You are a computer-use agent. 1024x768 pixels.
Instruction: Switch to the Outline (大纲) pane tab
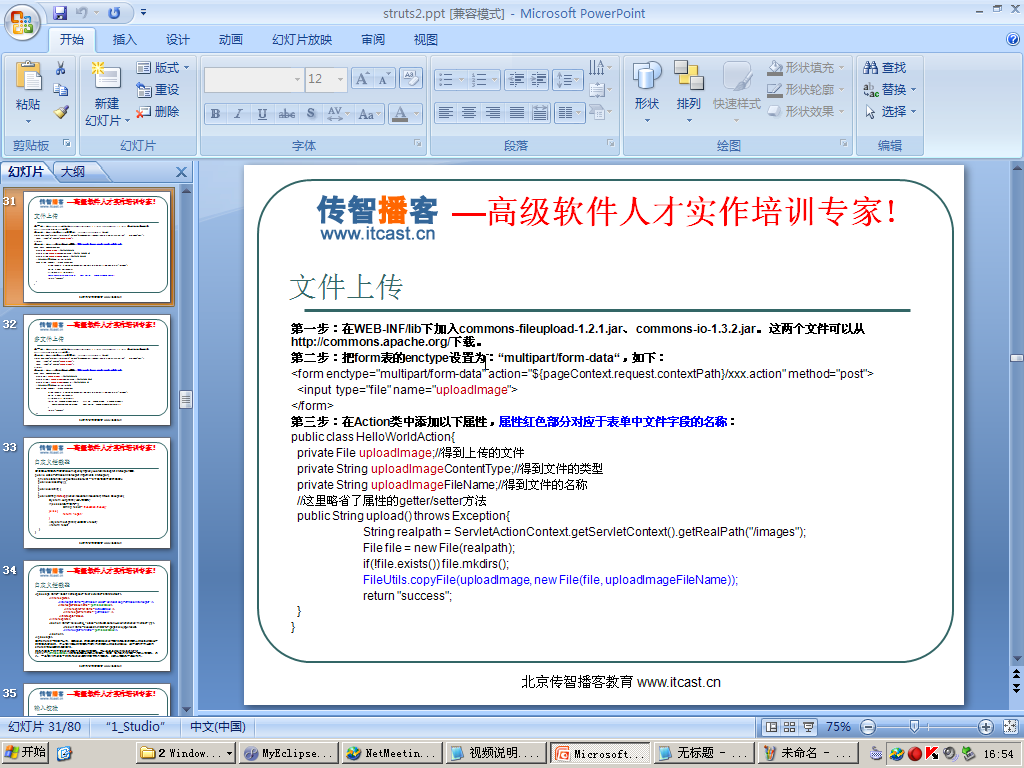[73, 172]
